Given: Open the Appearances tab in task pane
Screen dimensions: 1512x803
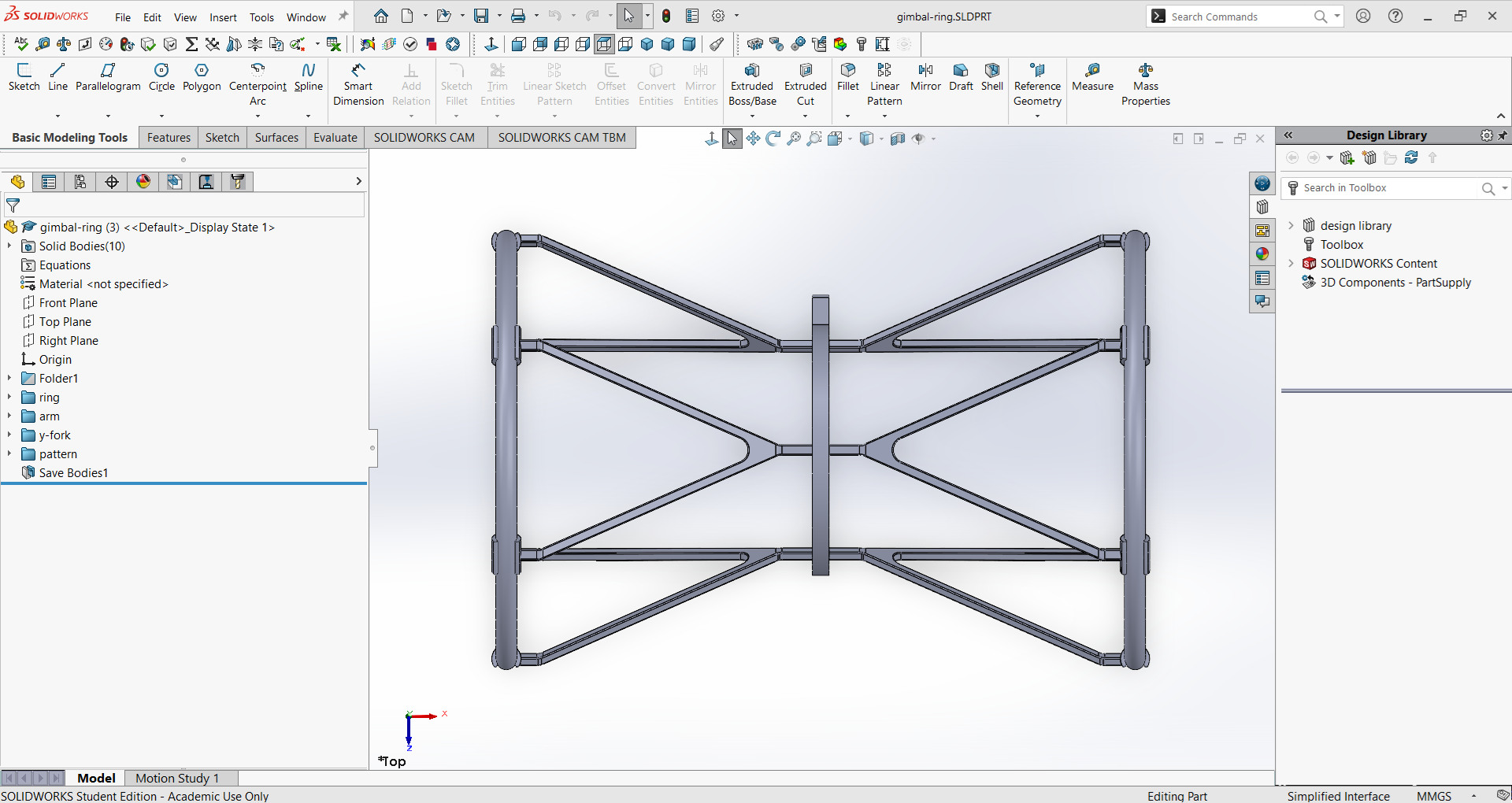Looking at the screenshot, I should (x=1262, y=254).
